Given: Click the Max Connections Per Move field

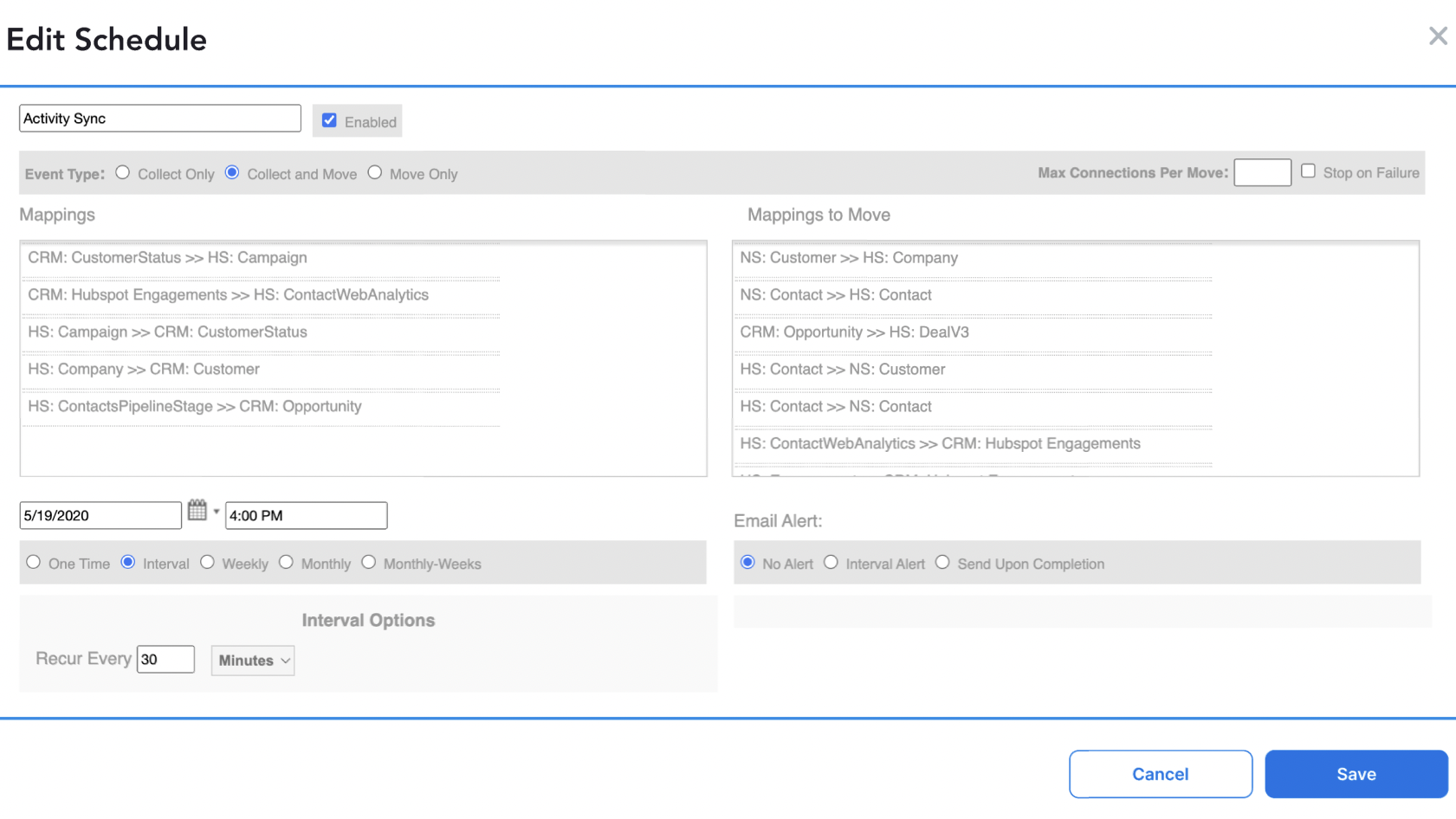Looking at the screenshot, I should click(1262, 172).
